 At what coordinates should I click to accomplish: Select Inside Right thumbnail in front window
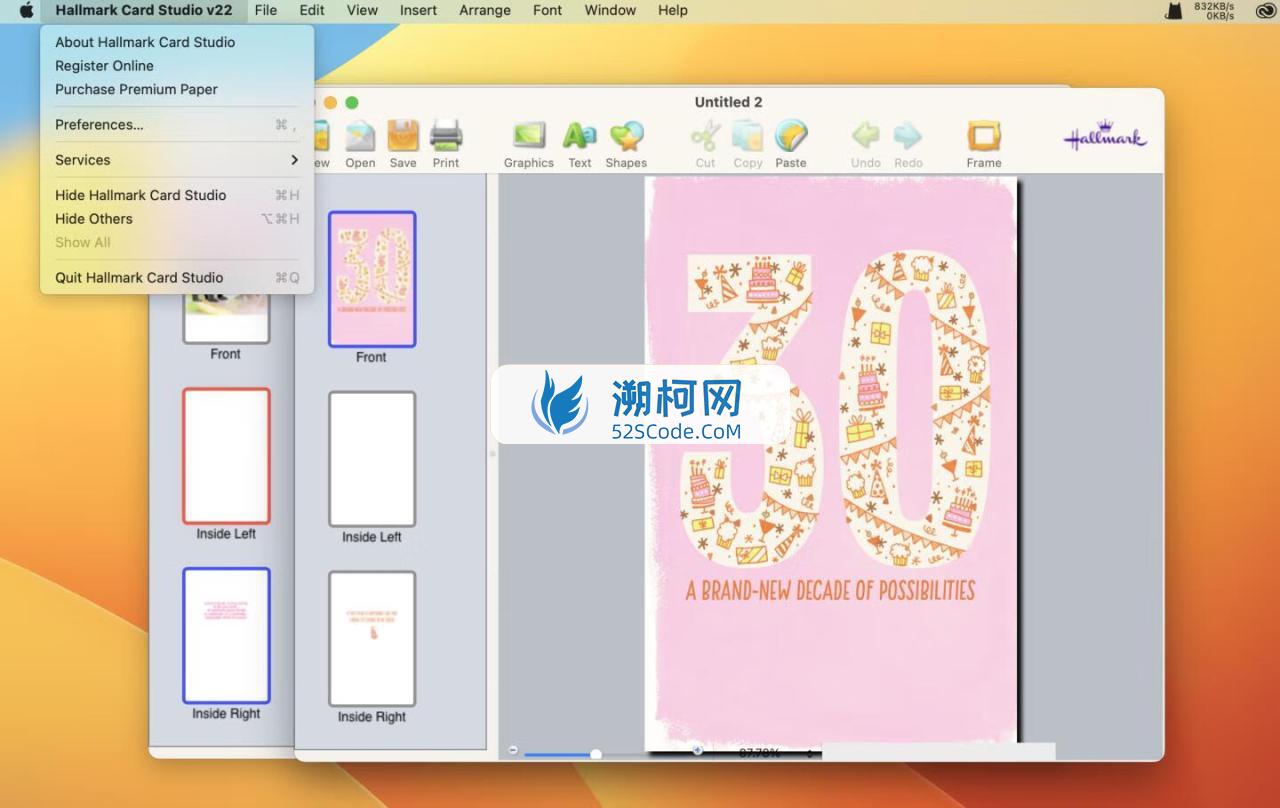[372, 639]
